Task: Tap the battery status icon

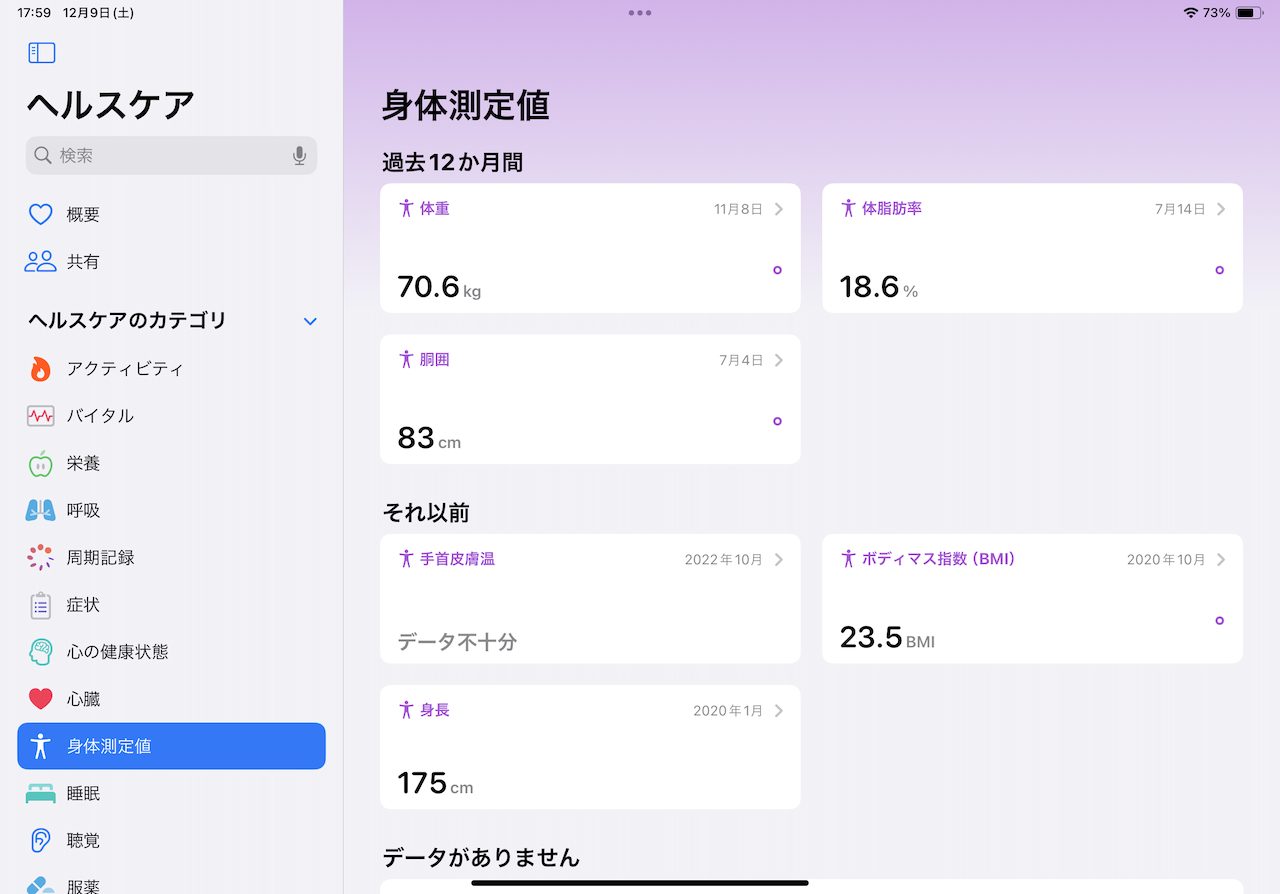Action: click(1249, 13)
